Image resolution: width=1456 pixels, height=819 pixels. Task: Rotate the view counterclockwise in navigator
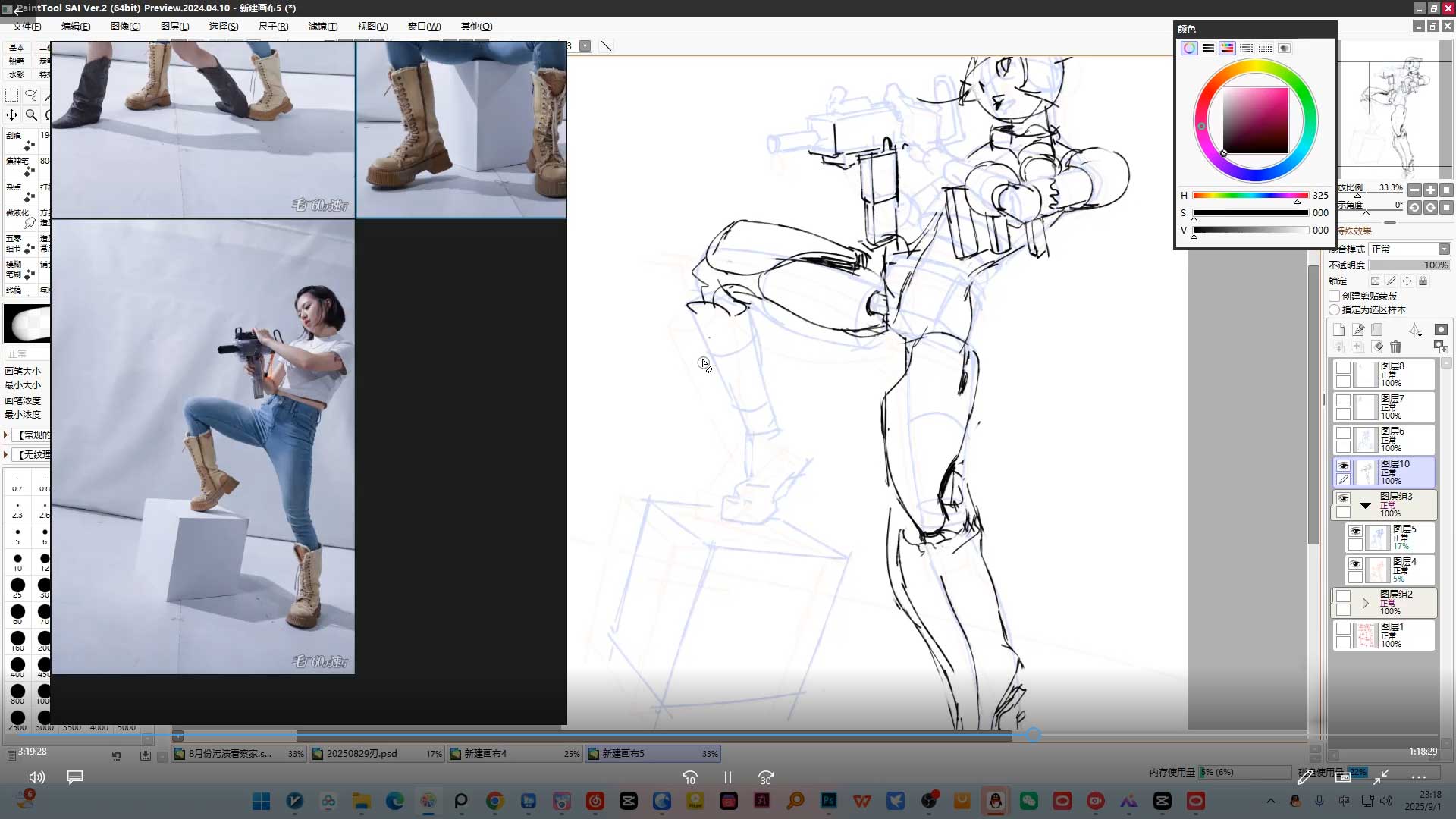(1414, 207)
